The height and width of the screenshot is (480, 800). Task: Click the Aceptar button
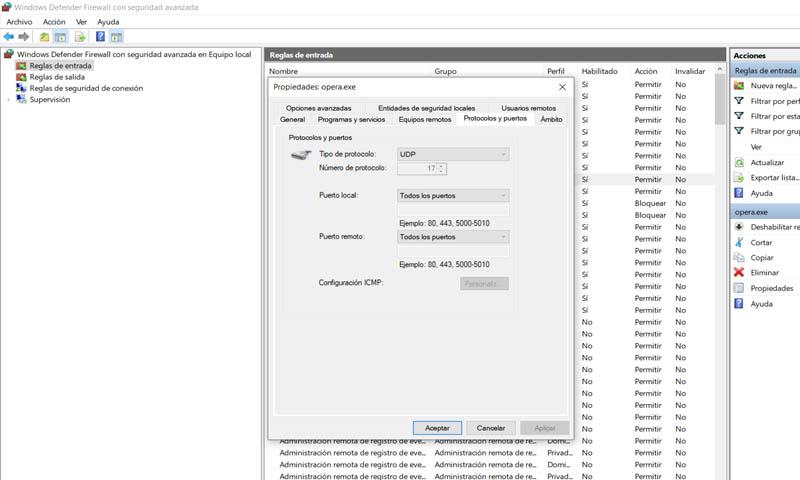[437, 428]
